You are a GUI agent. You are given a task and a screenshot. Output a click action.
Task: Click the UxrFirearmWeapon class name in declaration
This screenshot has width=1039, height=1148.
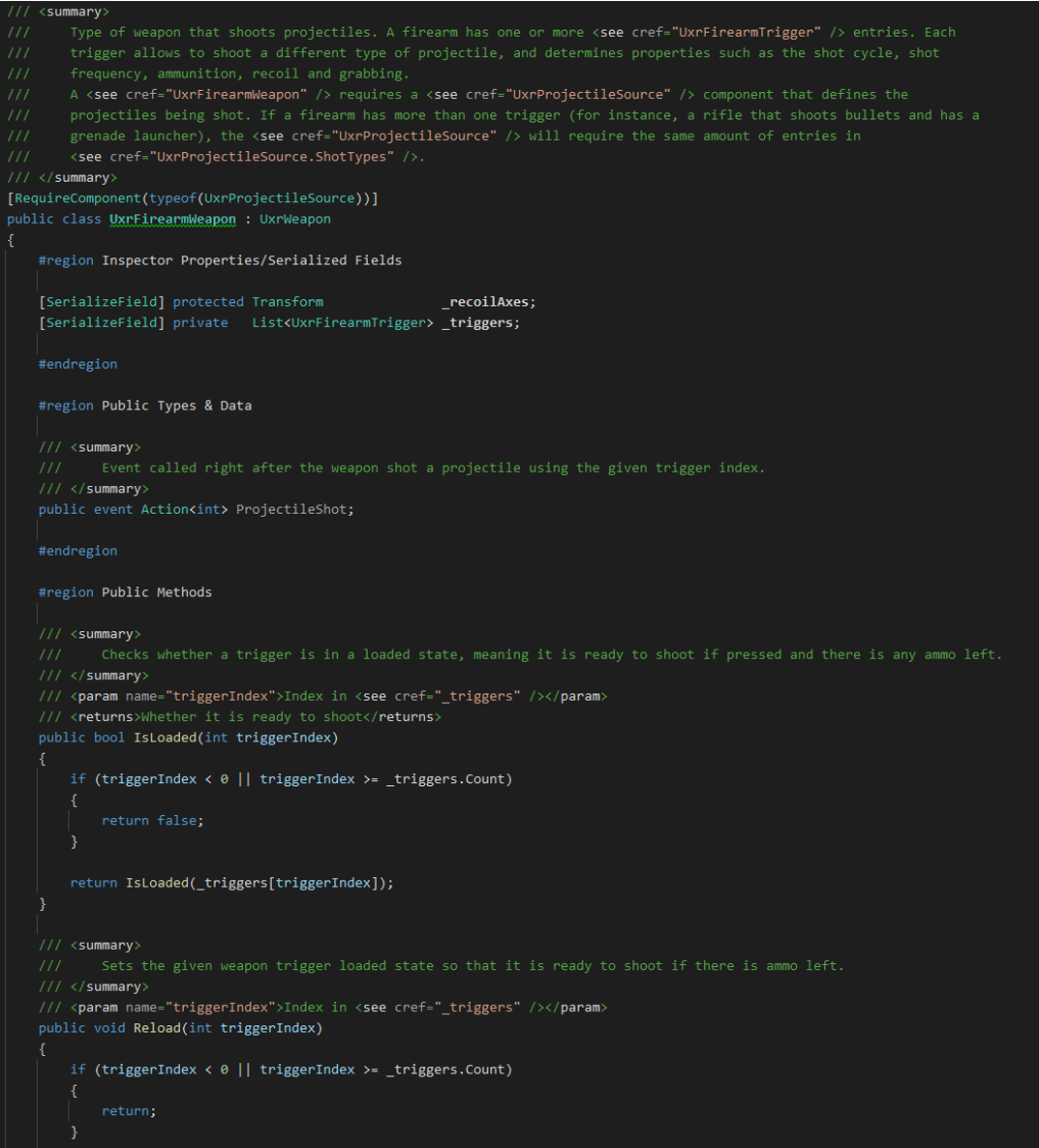coord(172,219)
